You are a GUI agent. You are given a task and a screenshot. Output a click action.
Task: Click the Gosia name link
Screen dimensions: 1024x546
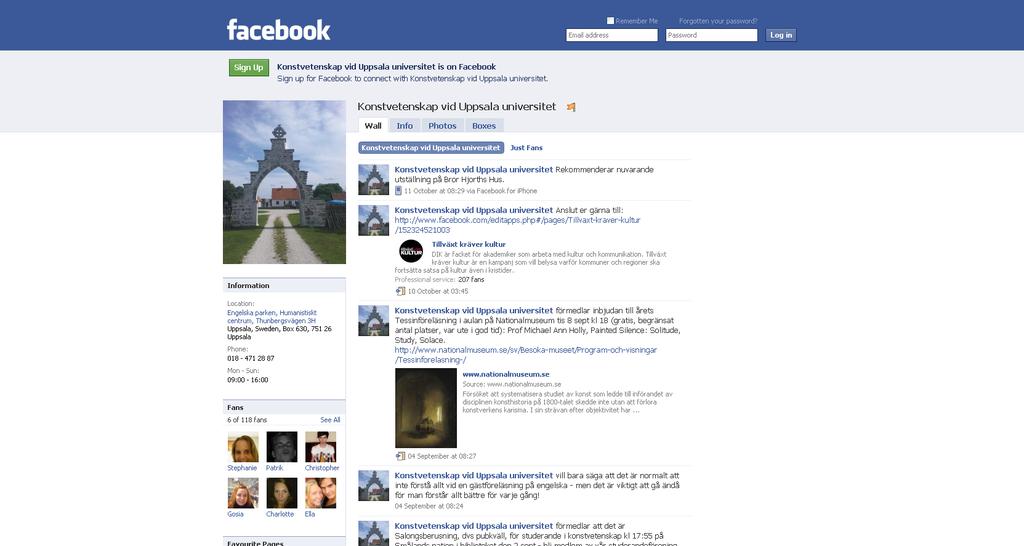(235, 514)
